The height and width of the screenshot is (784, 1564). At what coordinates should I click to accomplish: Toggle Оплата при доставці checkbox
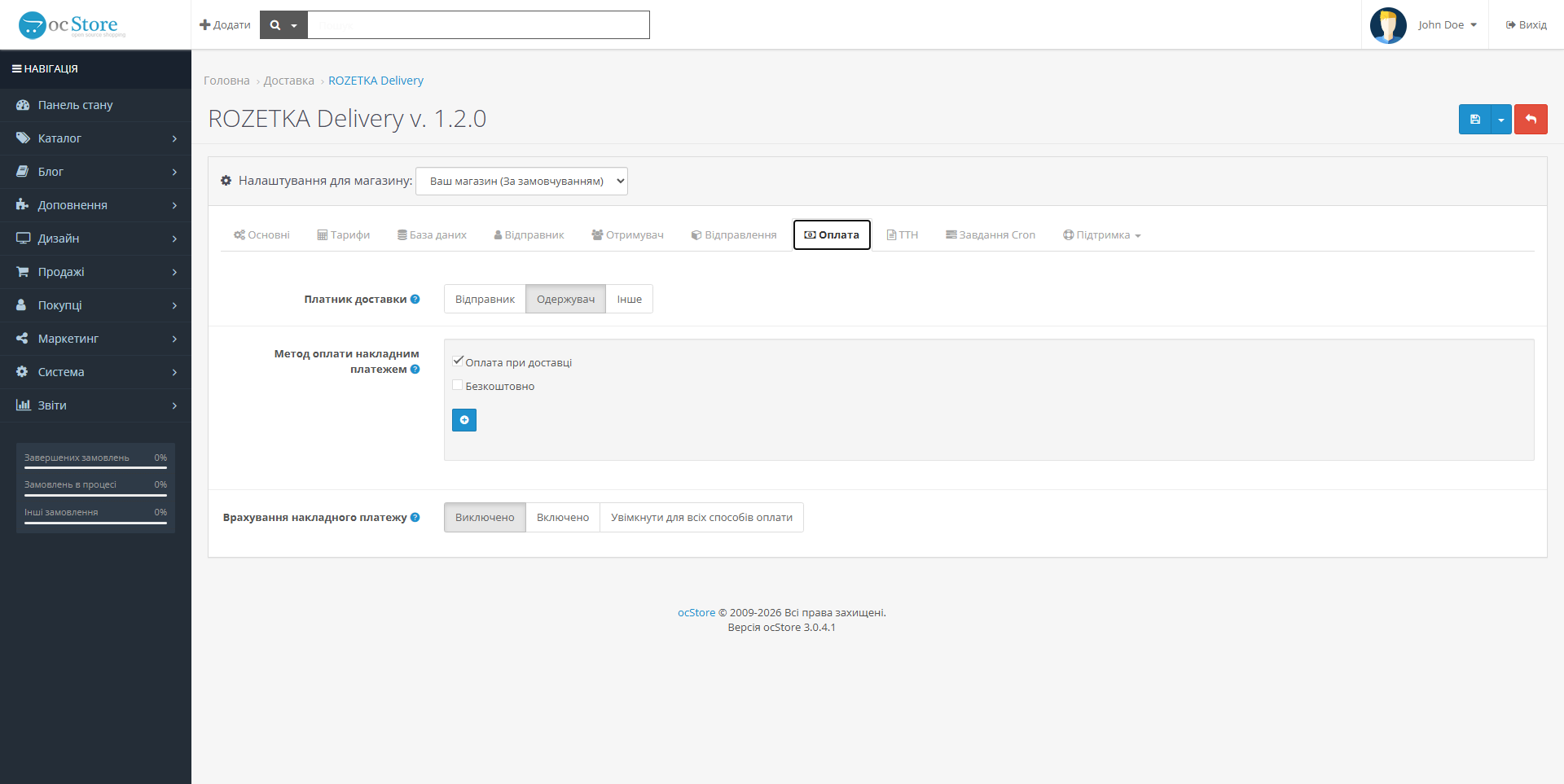(x=458, y=361)
